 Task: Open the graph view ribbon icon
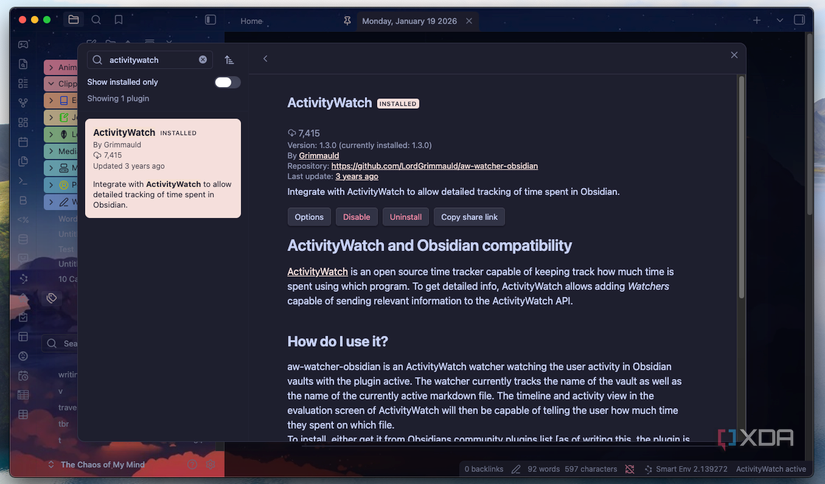point(23,103)
